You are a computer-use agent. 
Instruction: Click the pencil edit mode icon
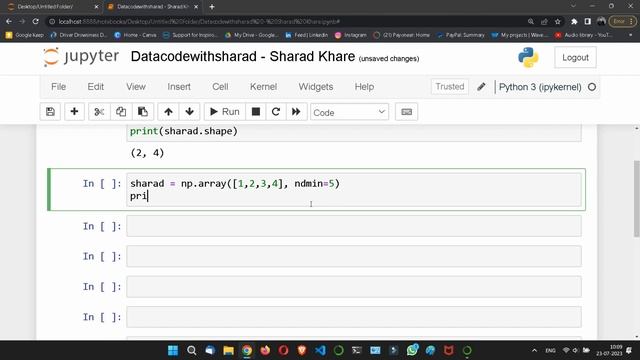click(481, 87)
